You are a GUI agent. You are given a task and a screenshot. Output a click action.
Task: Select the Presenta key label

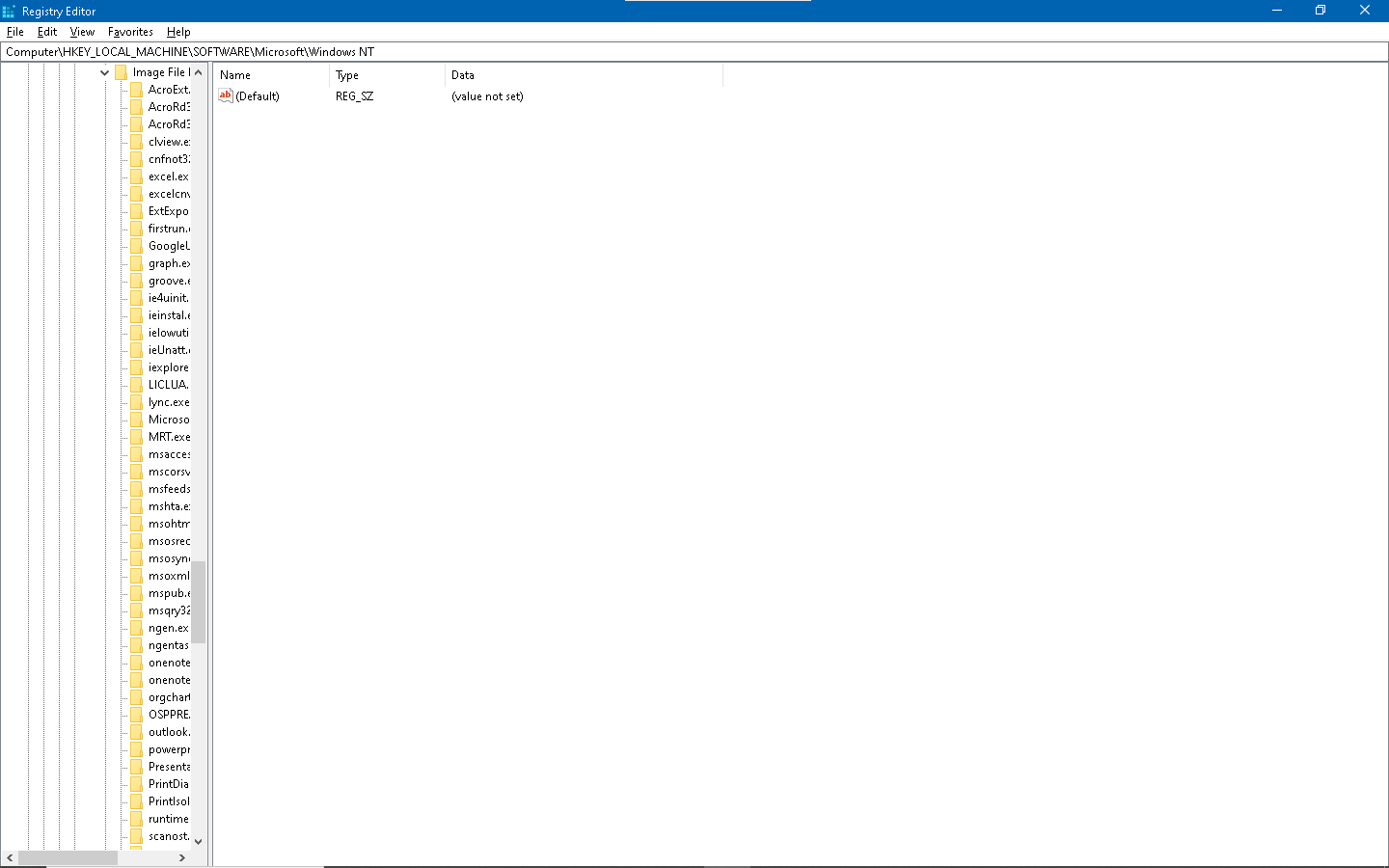click(169, 767)
